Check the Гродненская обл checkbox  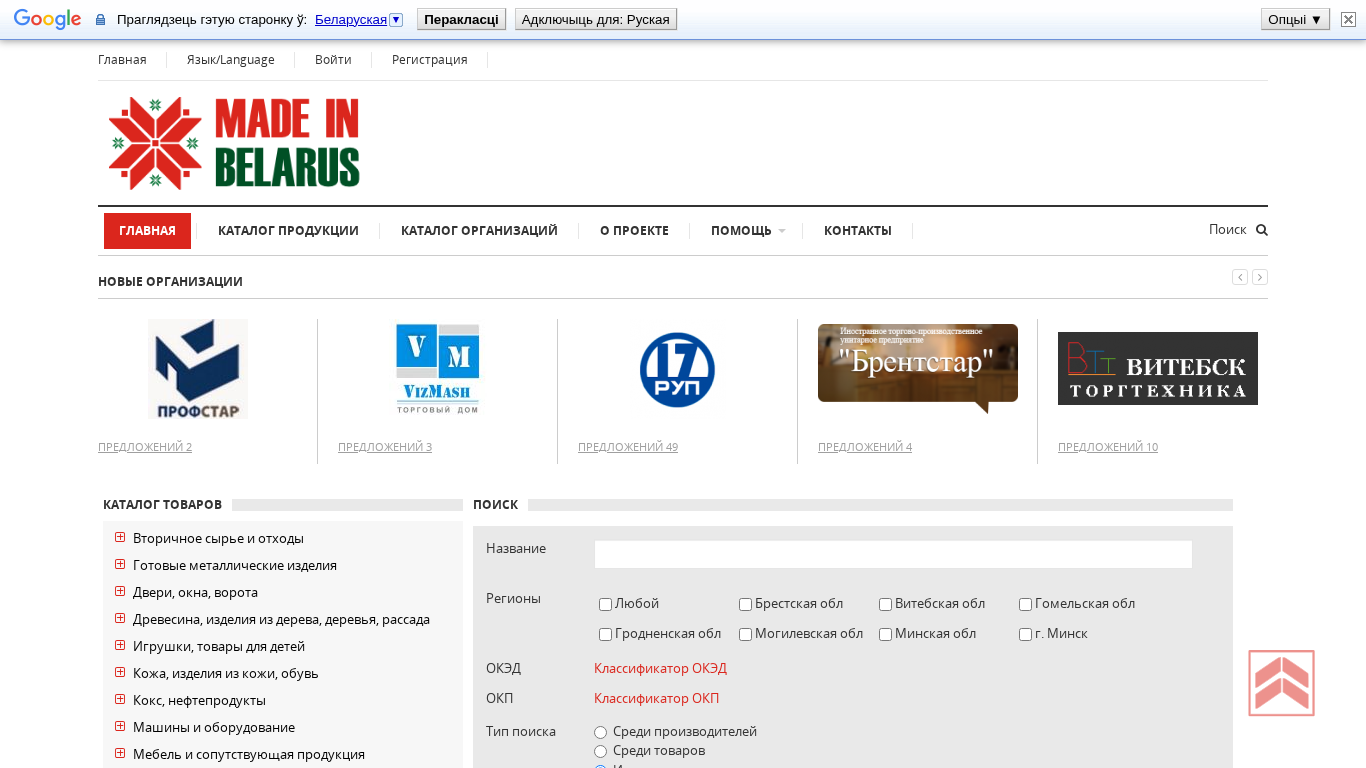pyautogui.click(x=605, y=634)
